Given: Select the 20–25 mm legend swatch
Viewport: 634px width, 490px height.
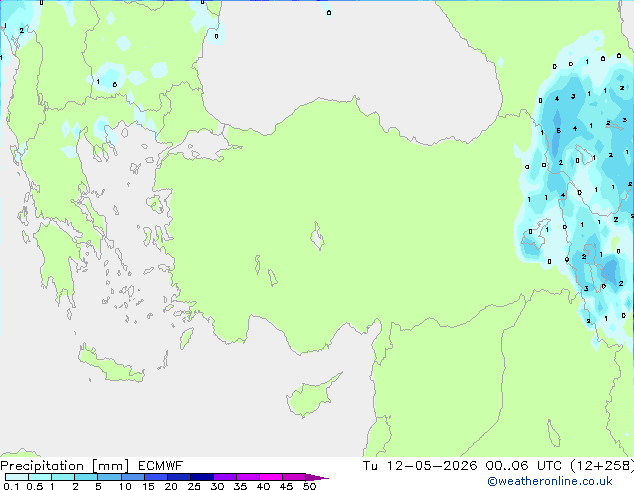Looking at the screenshot, I should click(x=178, y=477).
